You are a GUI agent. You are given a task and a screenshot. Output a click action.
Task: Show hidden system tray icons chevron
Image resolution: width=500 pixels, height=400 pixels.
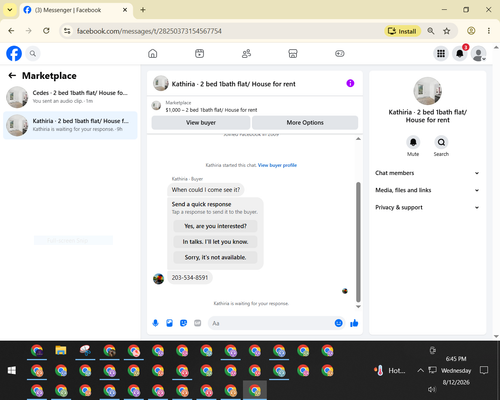pos(420,370)
